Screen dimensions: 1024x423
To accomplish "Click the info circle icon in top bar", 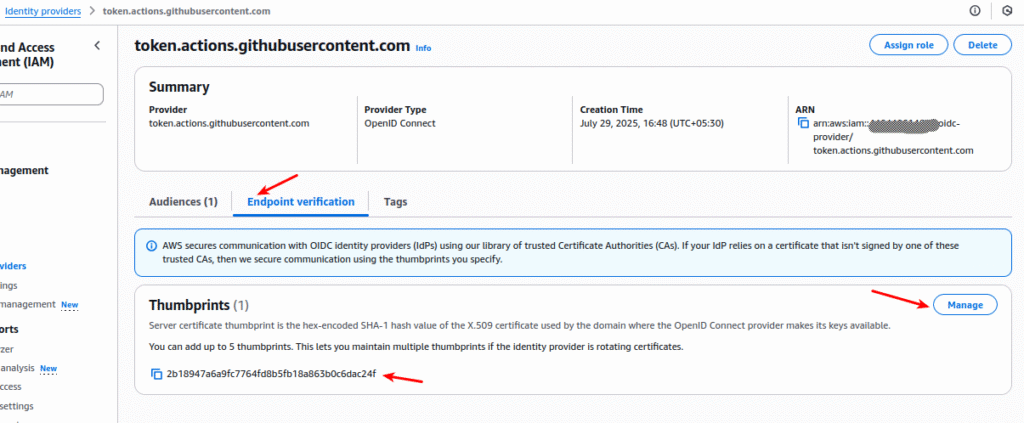I will pos(975,11).
